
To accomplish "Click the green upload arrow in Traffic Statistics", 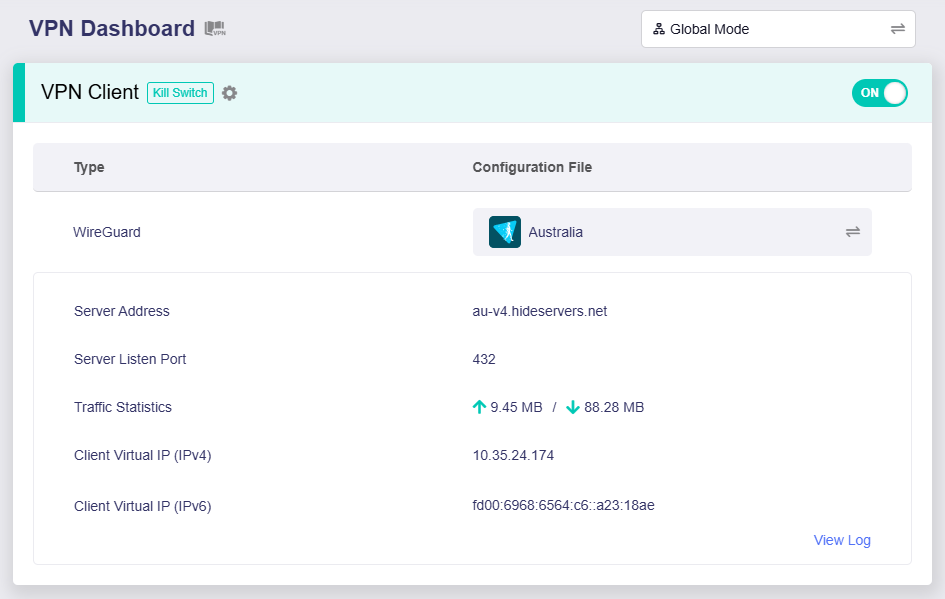I will click(x=478, y=406).
